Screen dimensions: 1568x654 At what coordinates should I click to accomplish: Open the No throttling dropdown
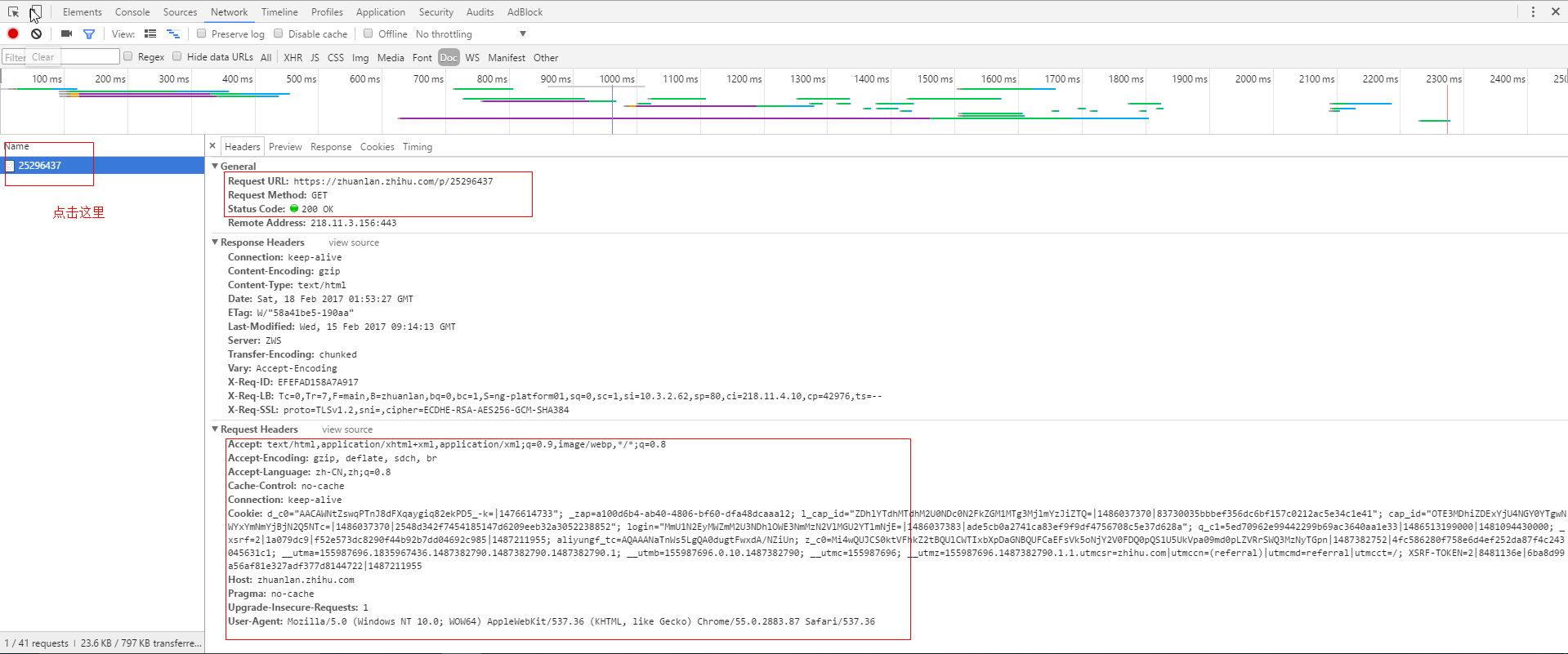pyautogui.click(x=471, y=33)
